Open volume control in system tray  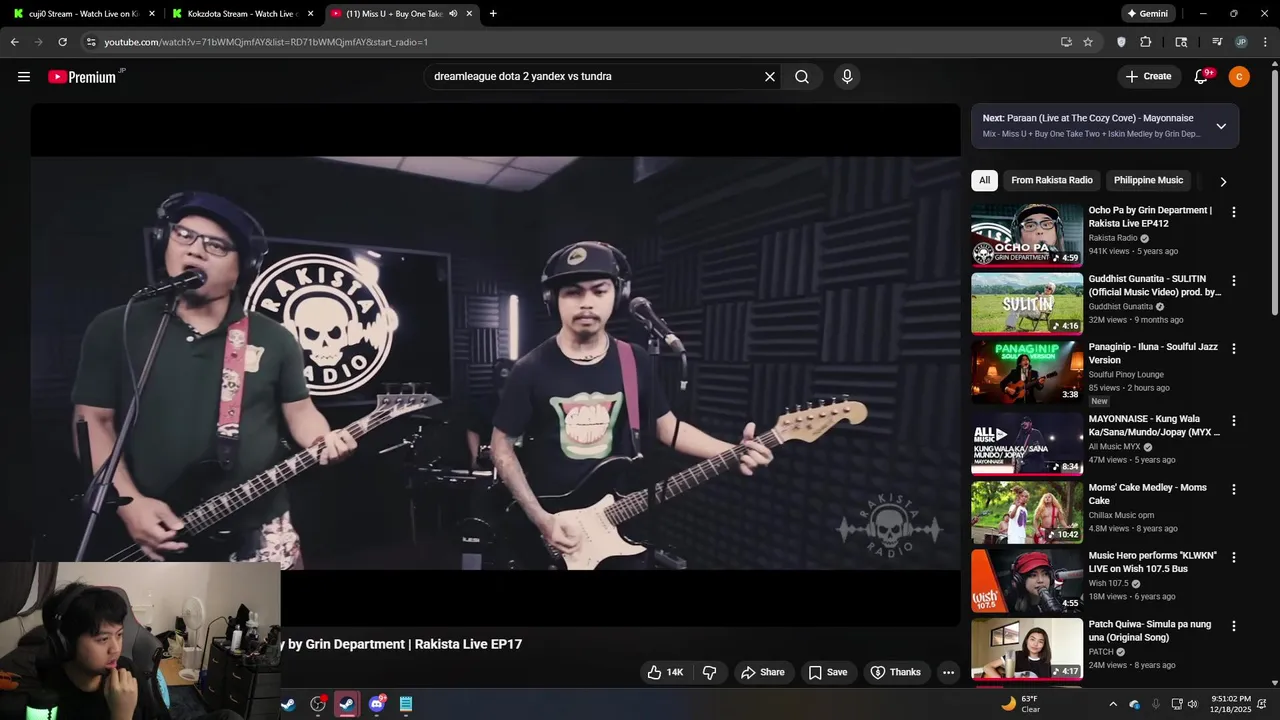pyautogui.click(x=1193, y=704)
